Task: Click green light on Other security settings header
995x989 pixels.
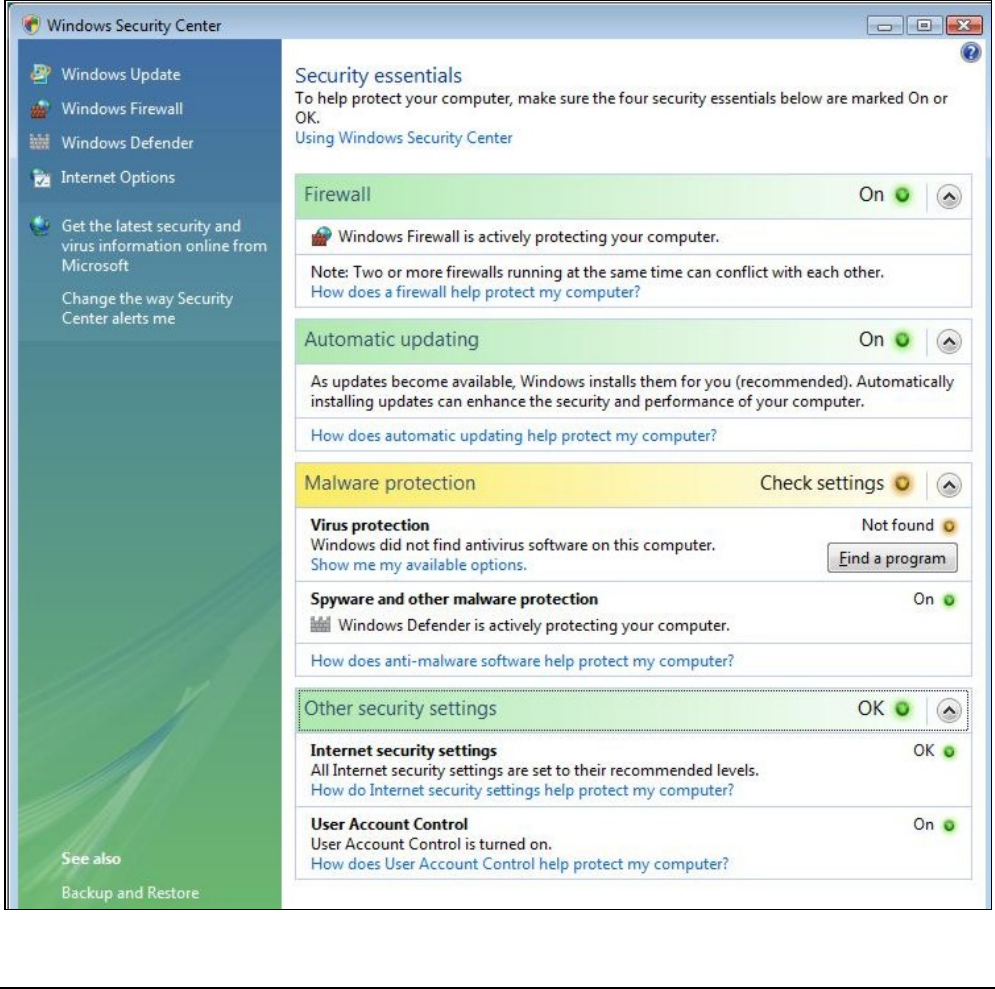Action: [902, 709]
